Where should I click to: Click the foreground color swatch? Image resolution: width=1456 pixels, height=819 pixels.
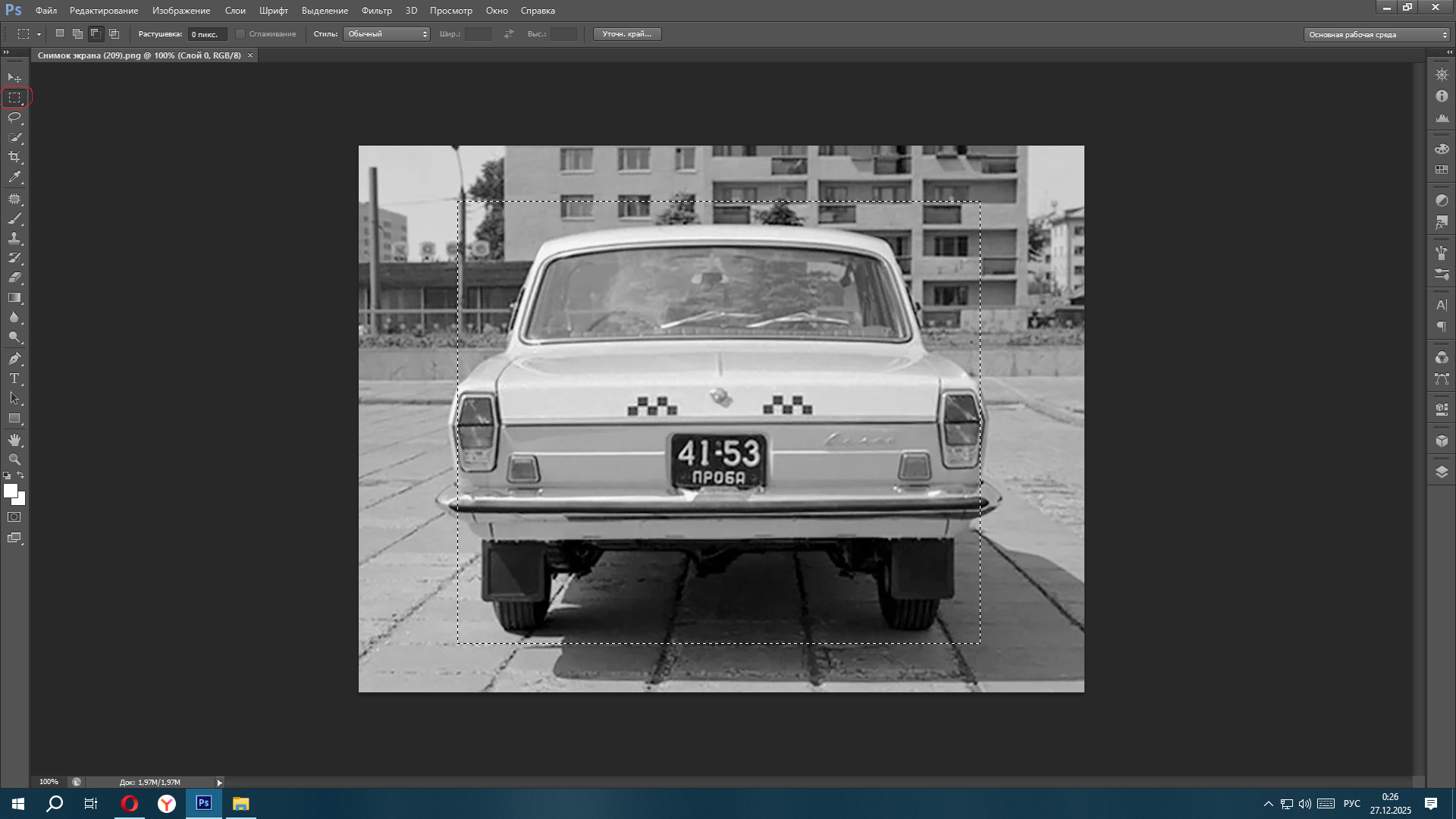tap(10, 491)
